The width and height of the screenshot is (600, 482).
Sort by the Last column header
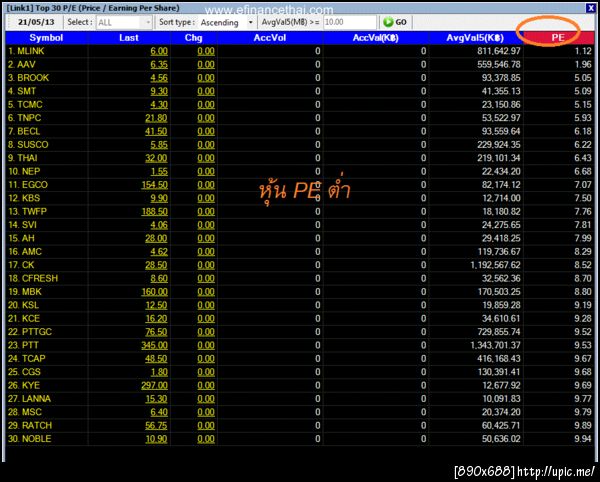coord(129,37)
